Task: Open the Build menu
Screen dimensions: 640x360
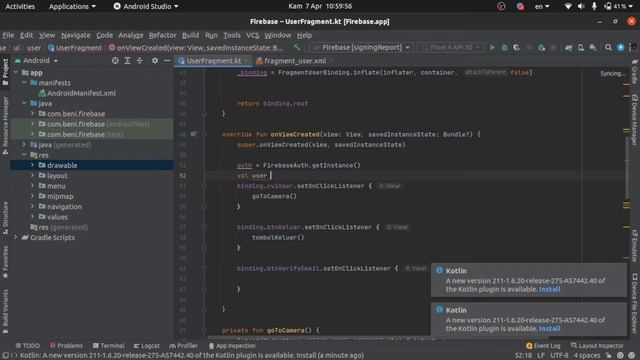Action: pyautogui.click(x=190, y=35)
